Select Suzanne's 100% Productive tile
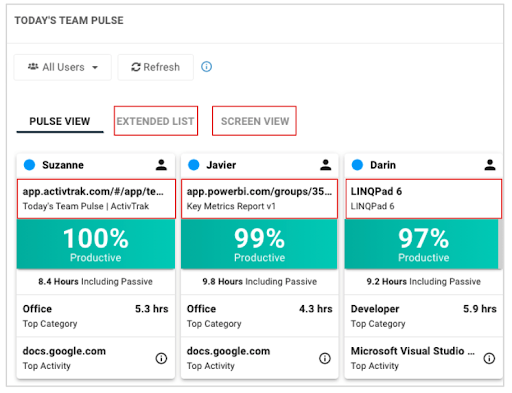Image resolution: width=512 pixels, height=393 pixels. click(x=96, y=244)
